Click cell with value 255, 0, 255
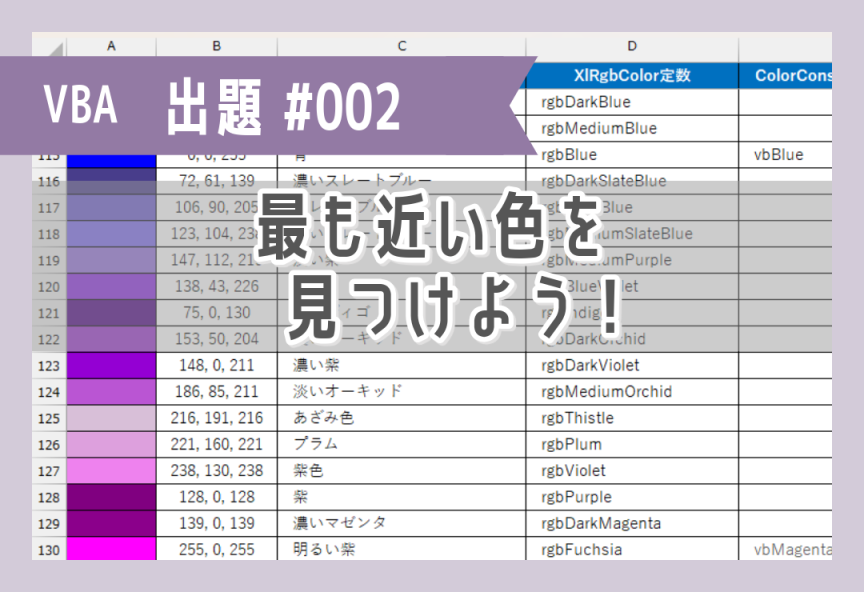 click(217, 549)
